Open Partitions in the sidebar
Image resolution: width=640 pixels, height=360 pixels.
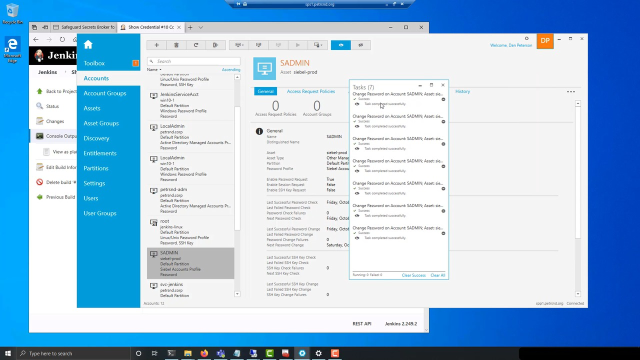[96, 168]
